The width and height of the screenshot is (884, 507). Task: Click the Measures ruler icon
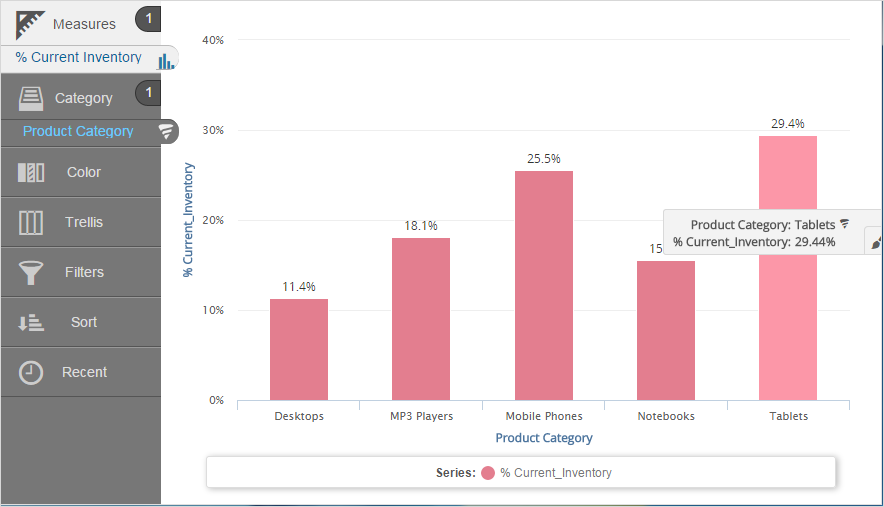point(30,22)
